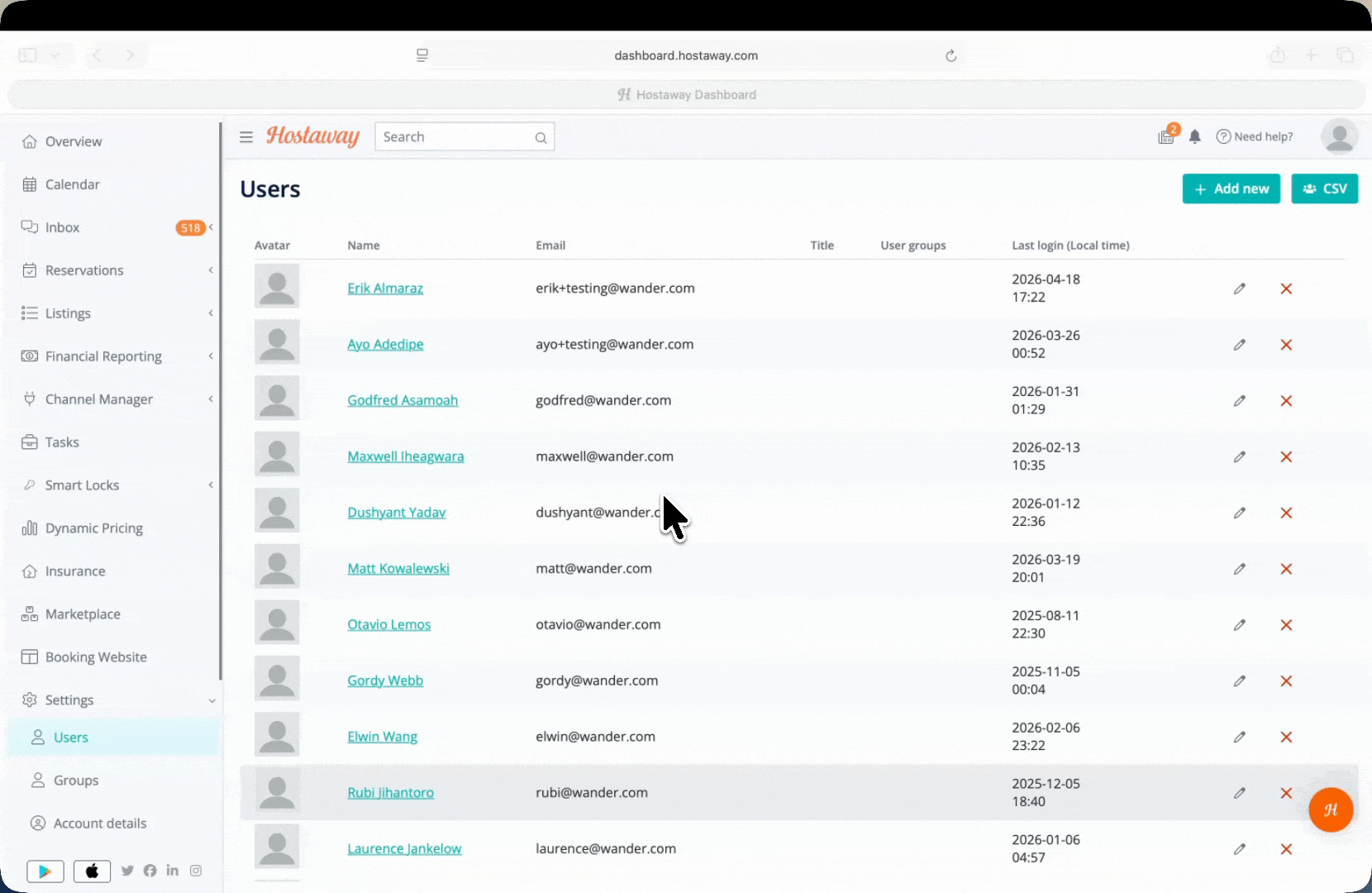Viewport: 1372px width, 893px height.
Task: Delete Maxwell Iheagwara user
Action: tap(1286, 456)
